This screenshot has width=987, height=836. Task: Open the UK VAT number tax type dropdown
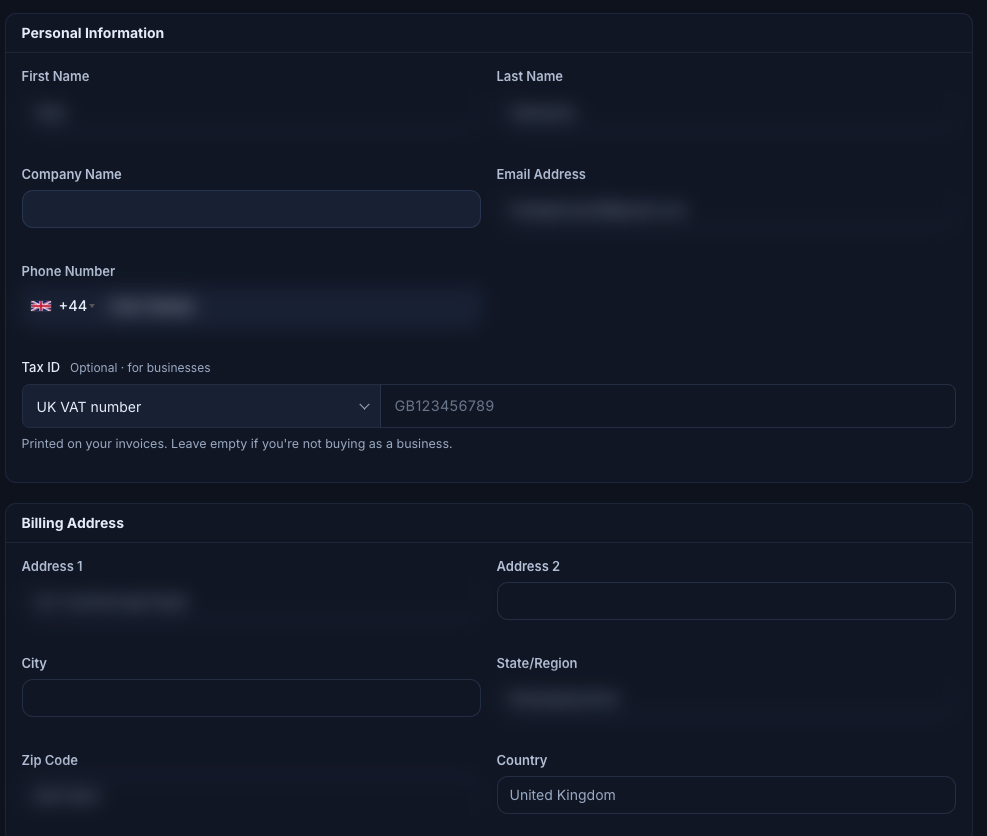[201, 406]
